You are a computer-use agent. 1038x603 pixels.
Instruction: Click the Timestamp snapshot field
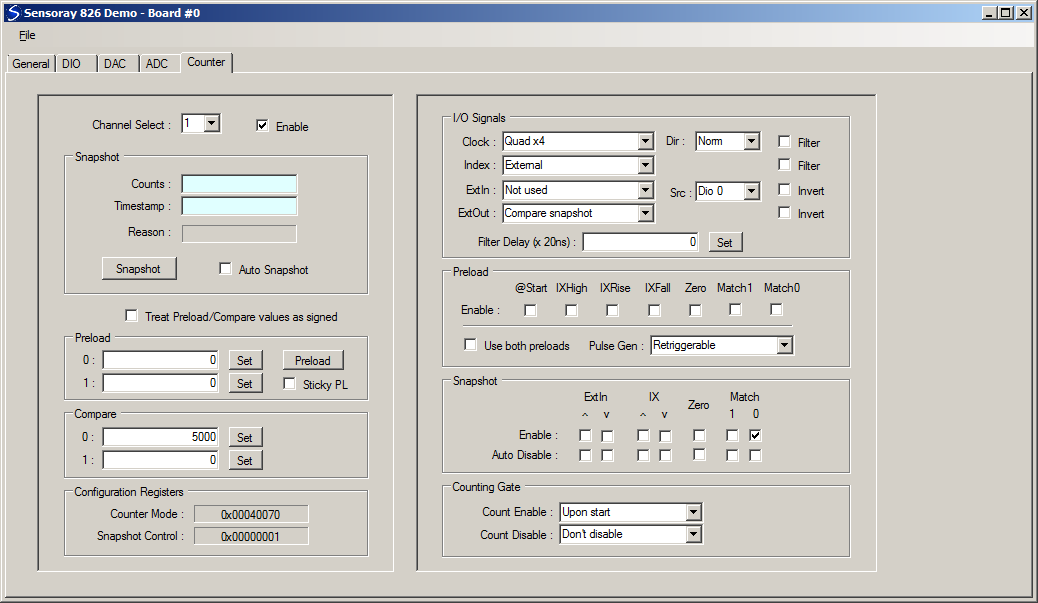click(240, 206)
